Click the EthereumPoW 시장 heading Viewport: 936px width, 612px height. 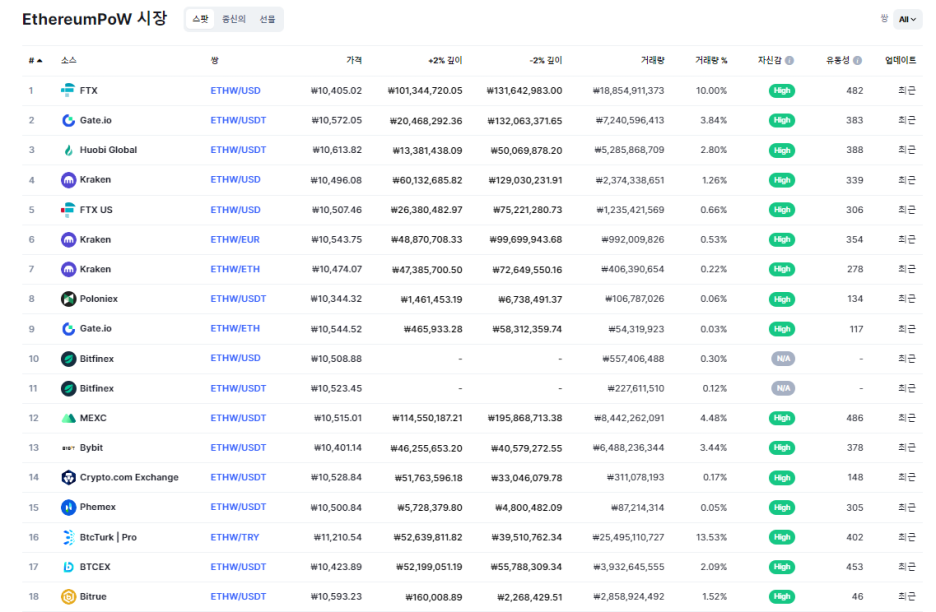[94, 19]
